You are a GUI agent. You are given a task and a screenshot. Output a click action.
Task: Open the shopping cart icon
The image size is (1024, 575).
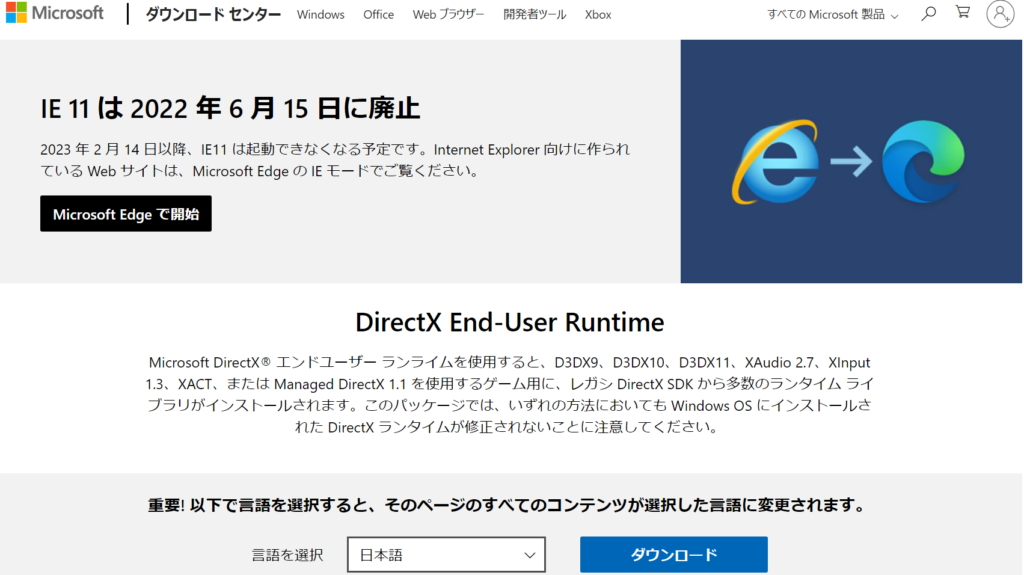click(x=963, y=12)
